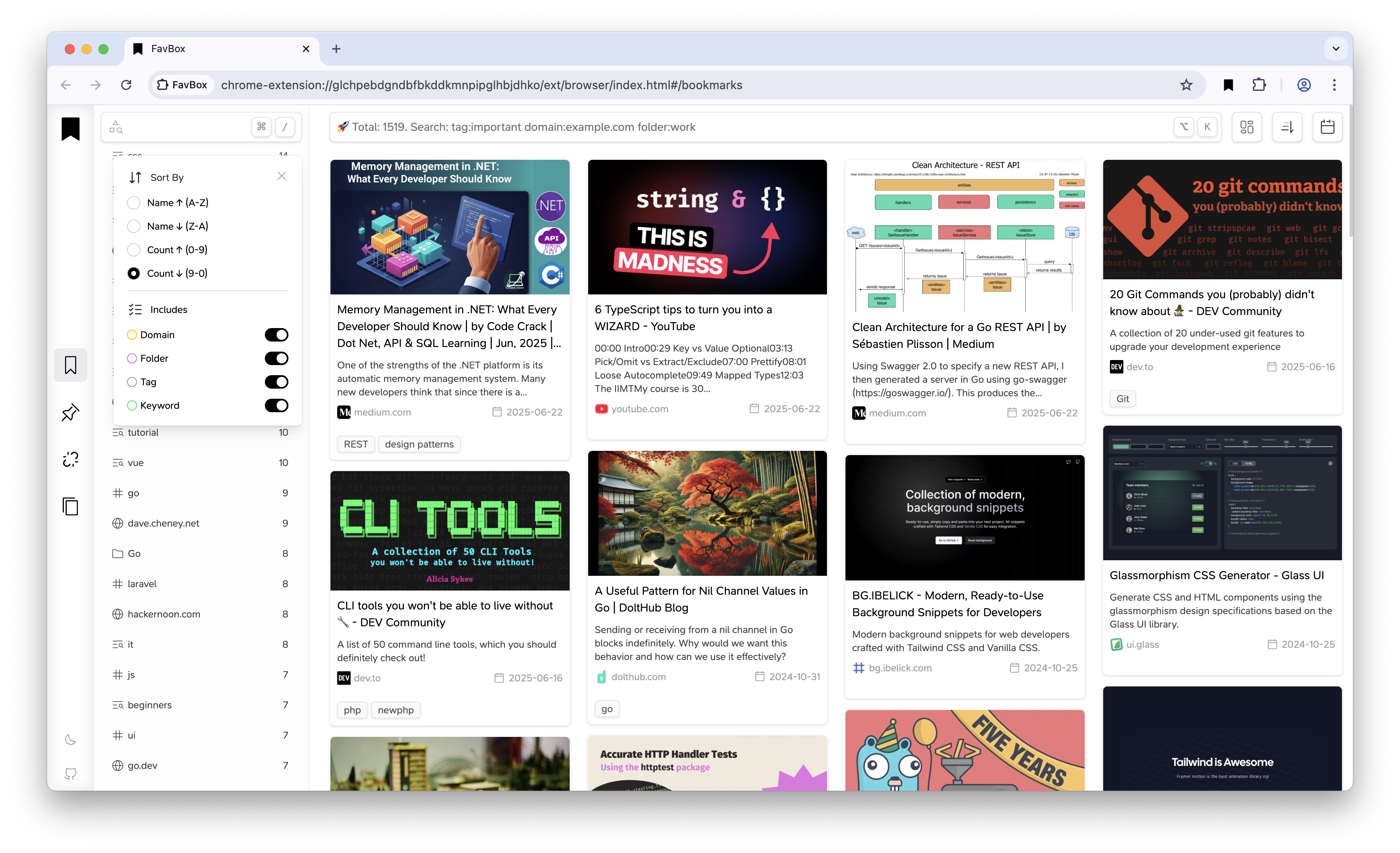This screenshot has height=853, width=1400.
Task: Open the GitHub link at sidebar bottom
Action: (x=71, y=774)
